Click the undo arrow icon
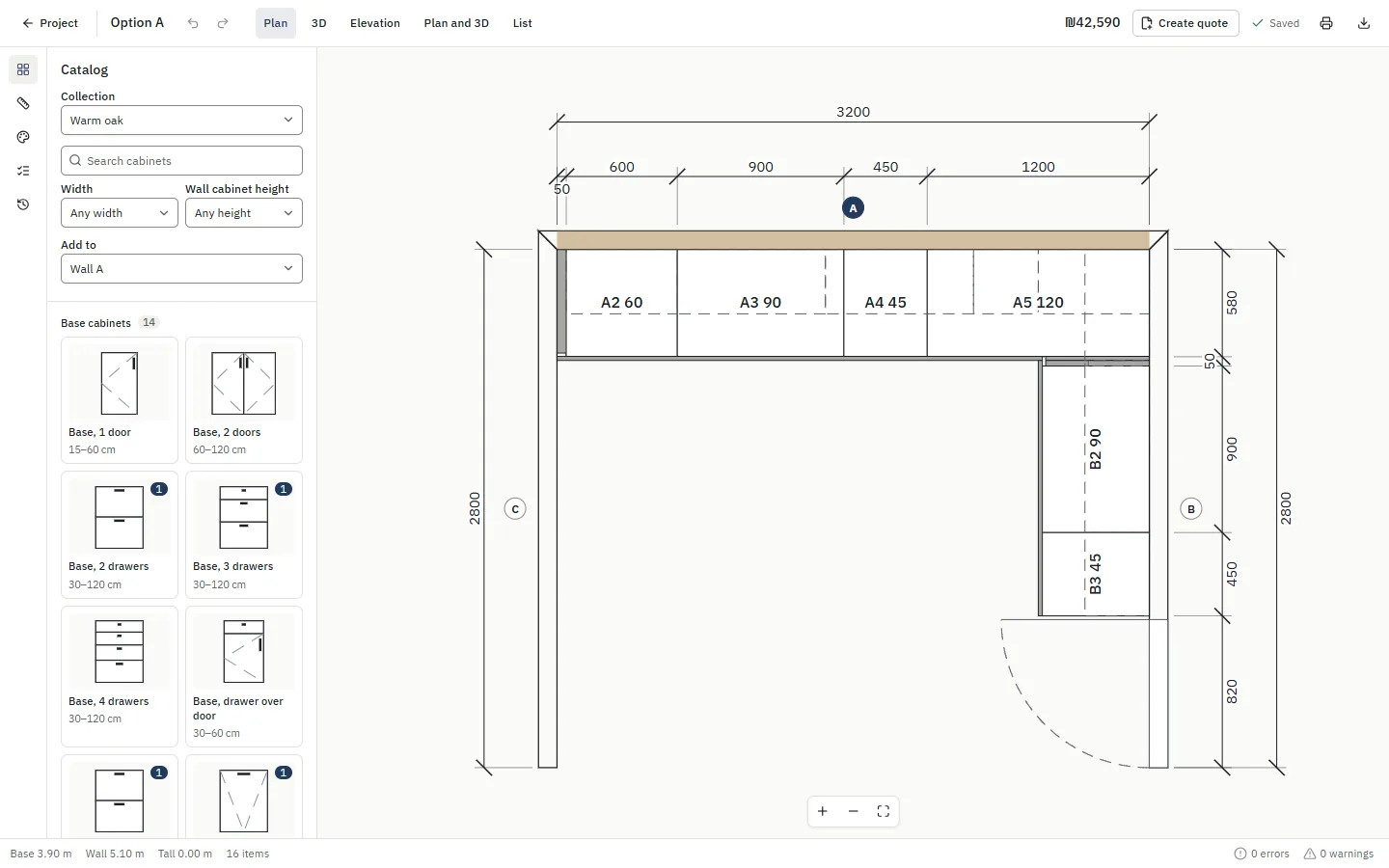The height and width of the screenshot is (868, 1389). [193, 23]
